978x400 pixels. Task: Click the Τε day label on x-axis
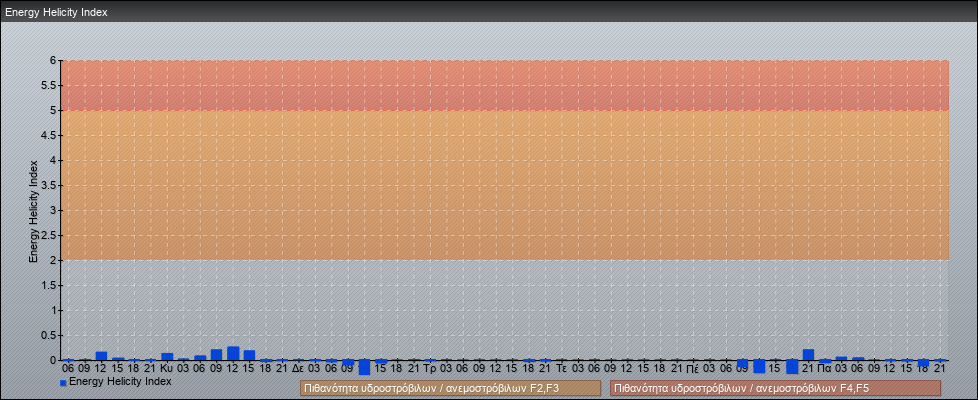pyautogui.click(x=561, y=369)
